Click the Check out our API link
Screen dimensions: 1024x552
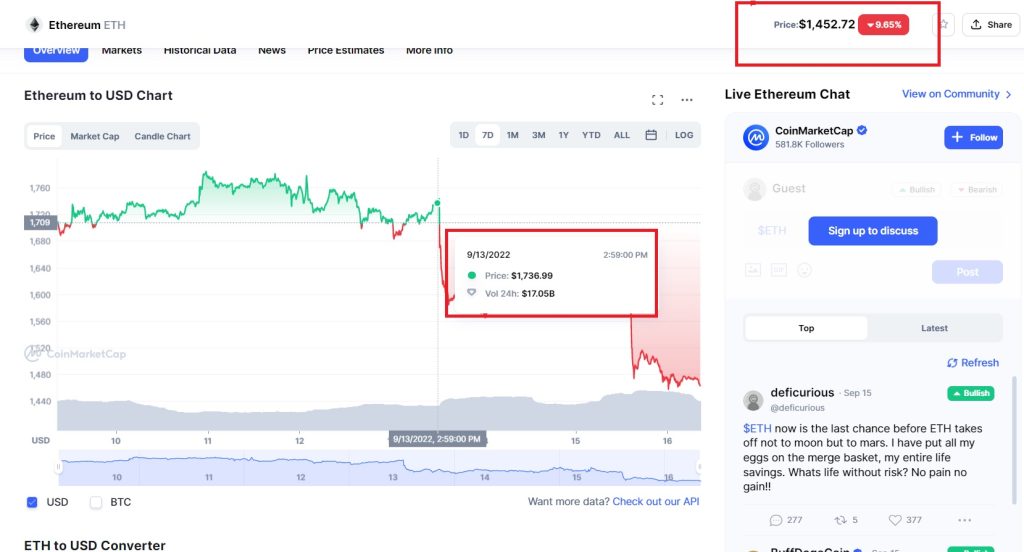pyautogui.click(x=656, y=502)
